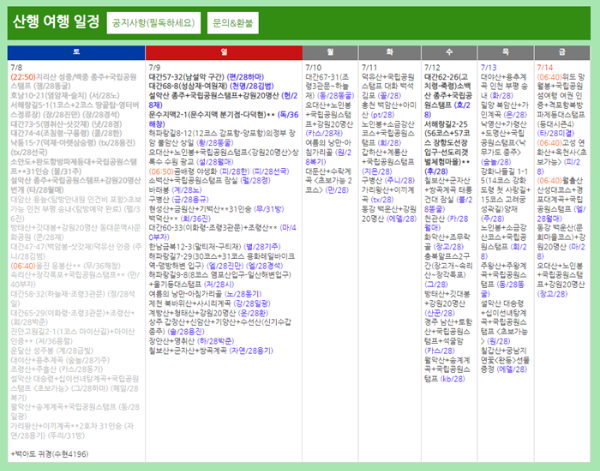Open 홍천 백암산+아미산 trip

click(x=389, y=109)
